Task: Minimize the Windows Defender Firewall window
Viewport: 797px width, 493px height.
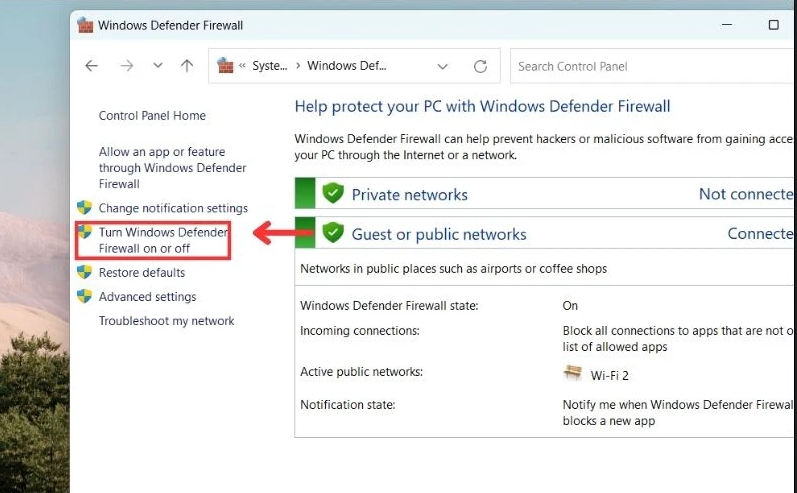Action: [x=727, y=24]
